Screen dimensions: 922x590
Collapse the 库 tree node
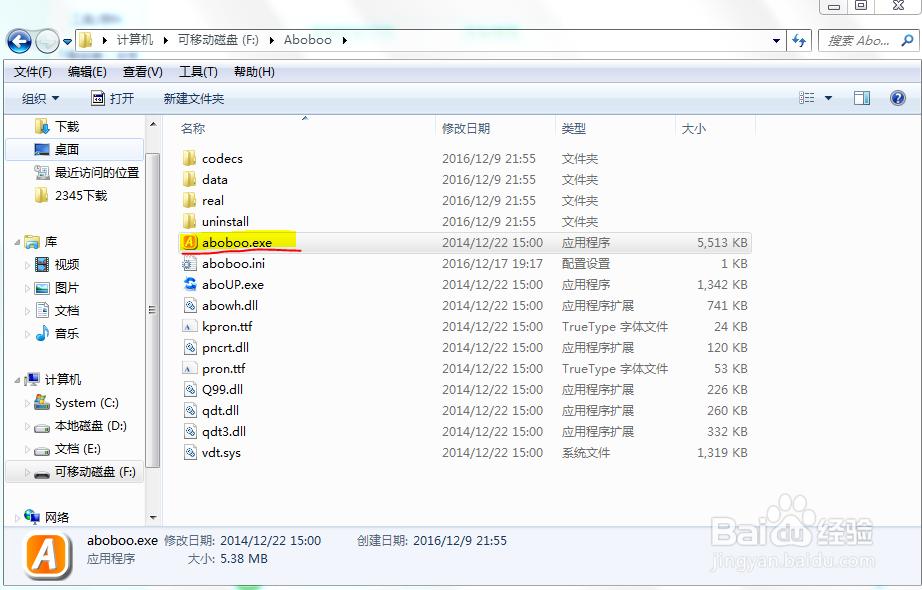tap(17, 242)
